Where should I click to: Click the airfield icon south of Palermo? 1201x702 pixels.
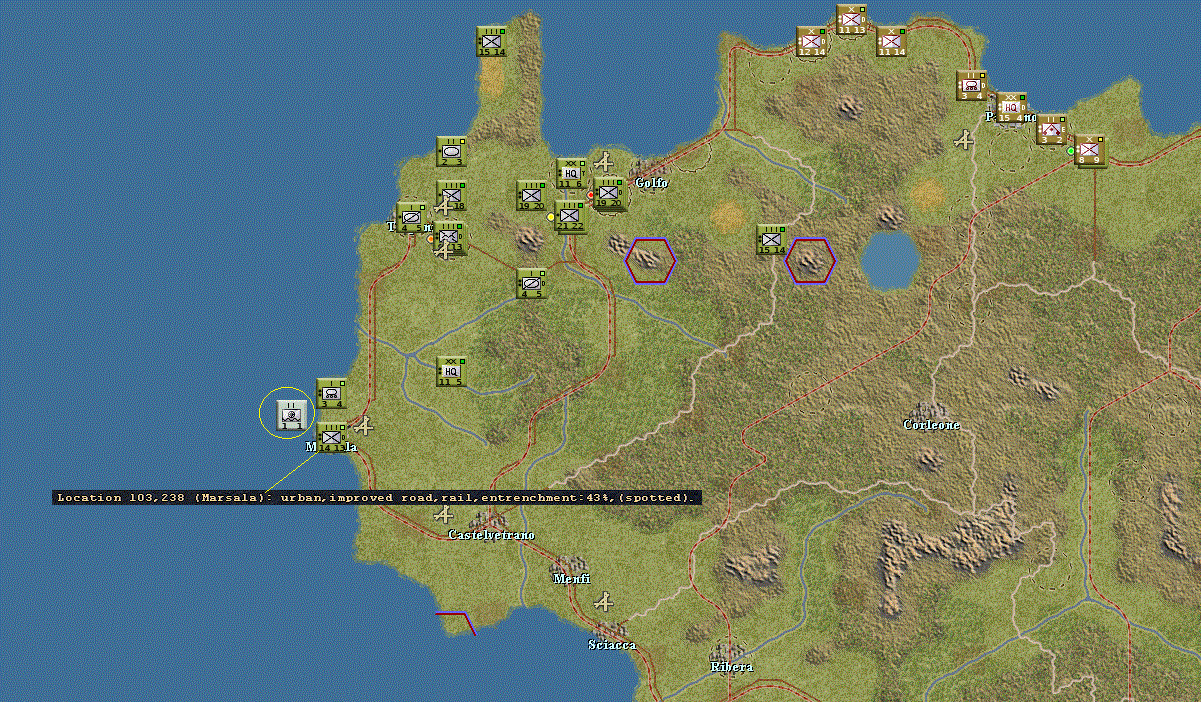point(964,140)
